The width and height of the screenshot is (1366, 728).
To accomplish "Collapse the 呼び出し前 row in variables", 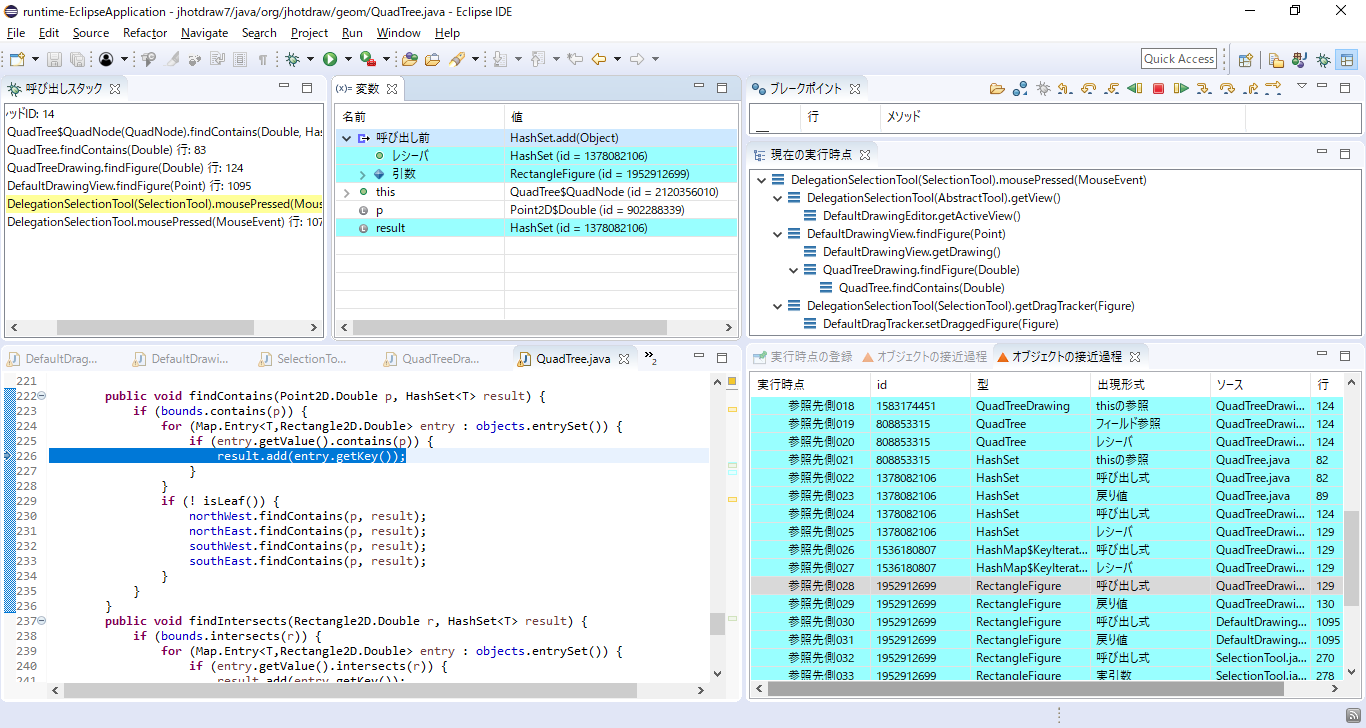I will click(346, 138).
